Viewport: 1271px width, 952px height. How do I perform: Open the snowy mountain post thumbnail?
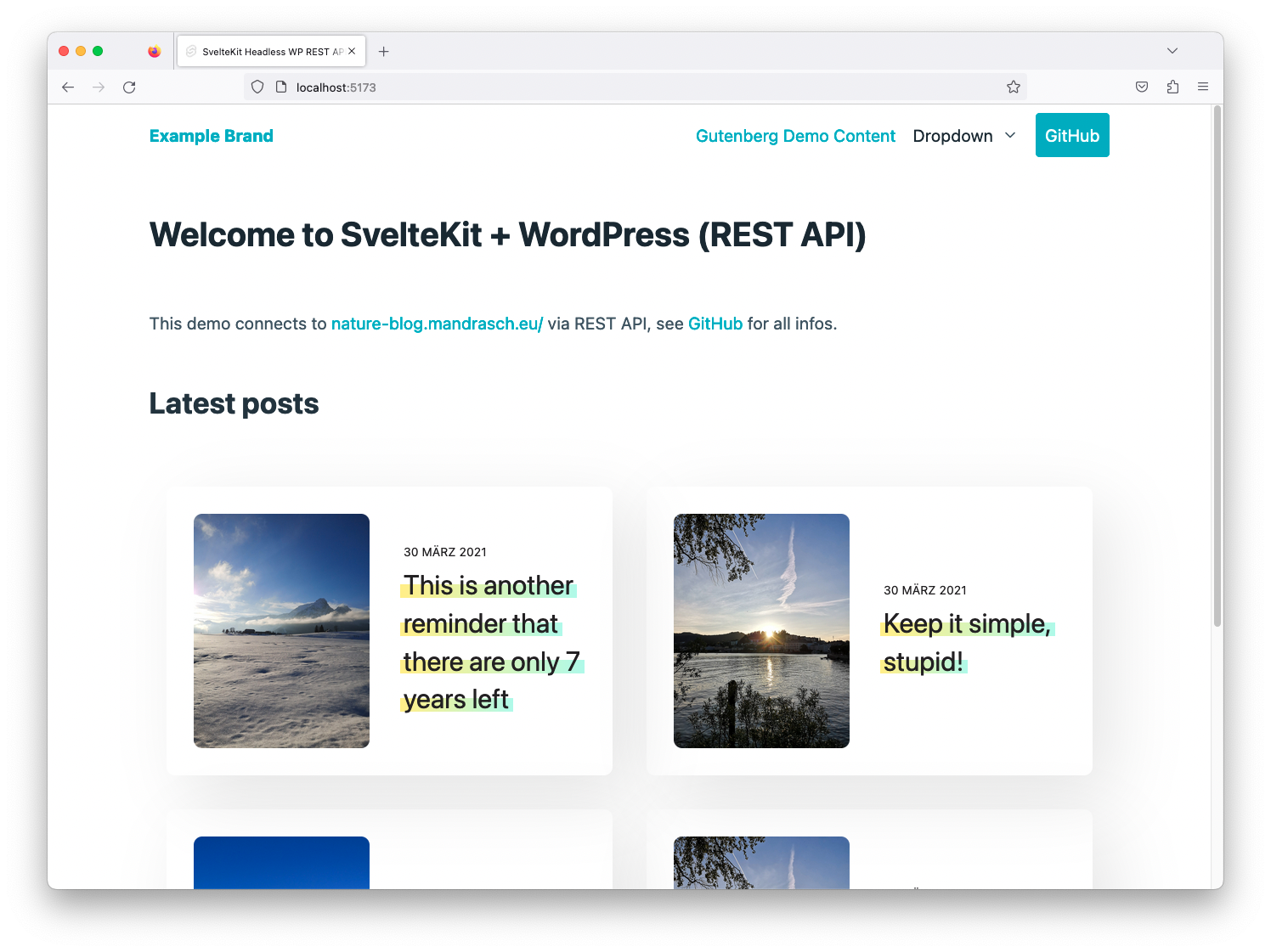[281, 630]
